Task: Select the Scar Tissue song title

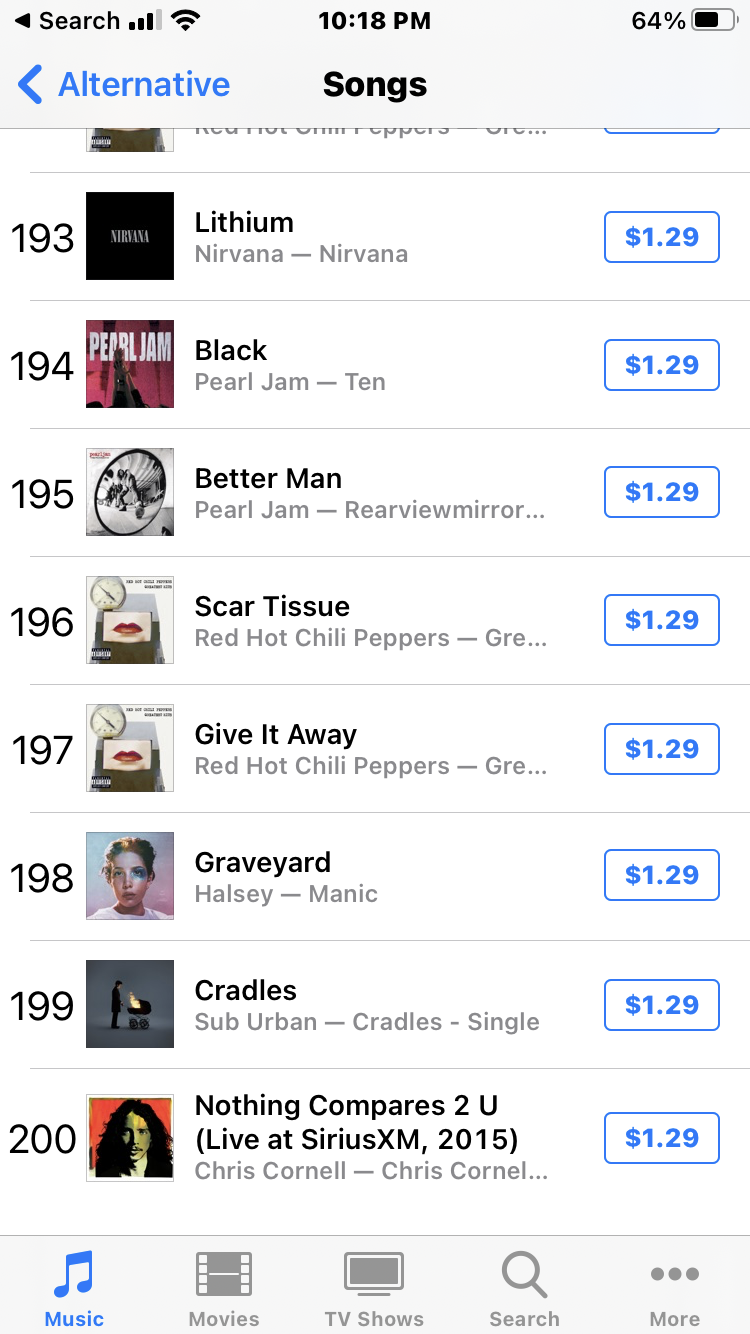Action: point(272,607)
